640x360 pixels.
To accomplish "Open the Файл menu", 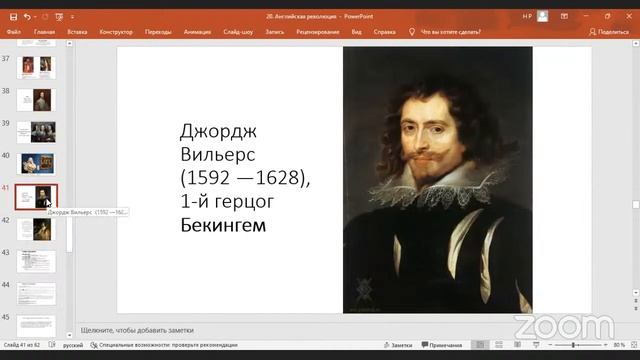I will [x=13, y=32].
